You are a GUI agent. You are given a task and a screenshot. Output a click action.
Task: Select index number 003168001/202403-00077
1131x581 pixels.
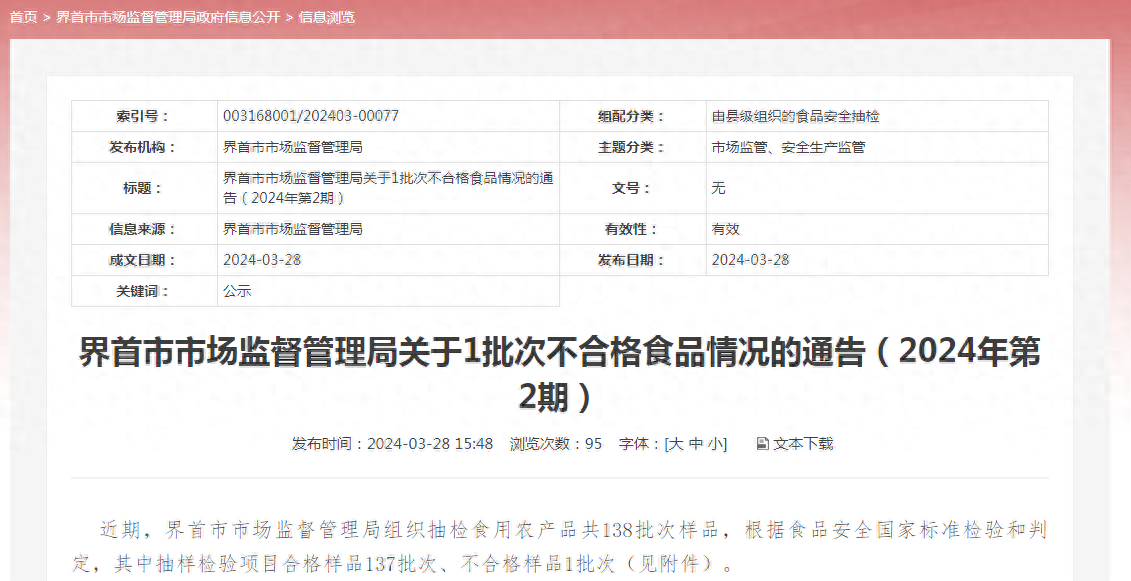[311, 116]
